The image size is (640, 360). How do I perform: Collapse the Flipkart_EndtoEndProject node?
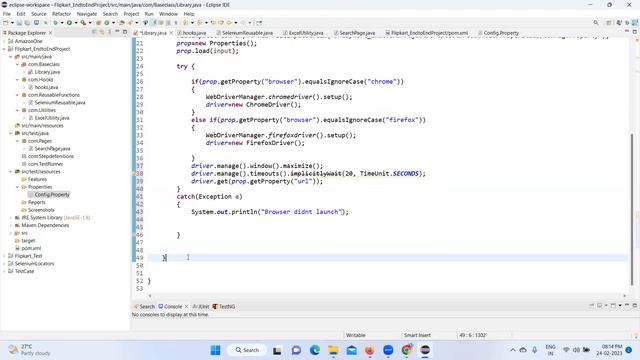point(4,49)
